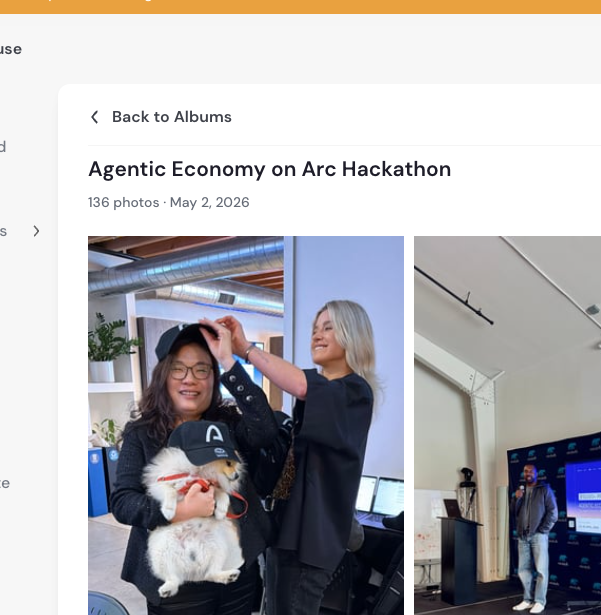Open the photo of women with dog
Screen dimensions: 601x615
[246, 426]
